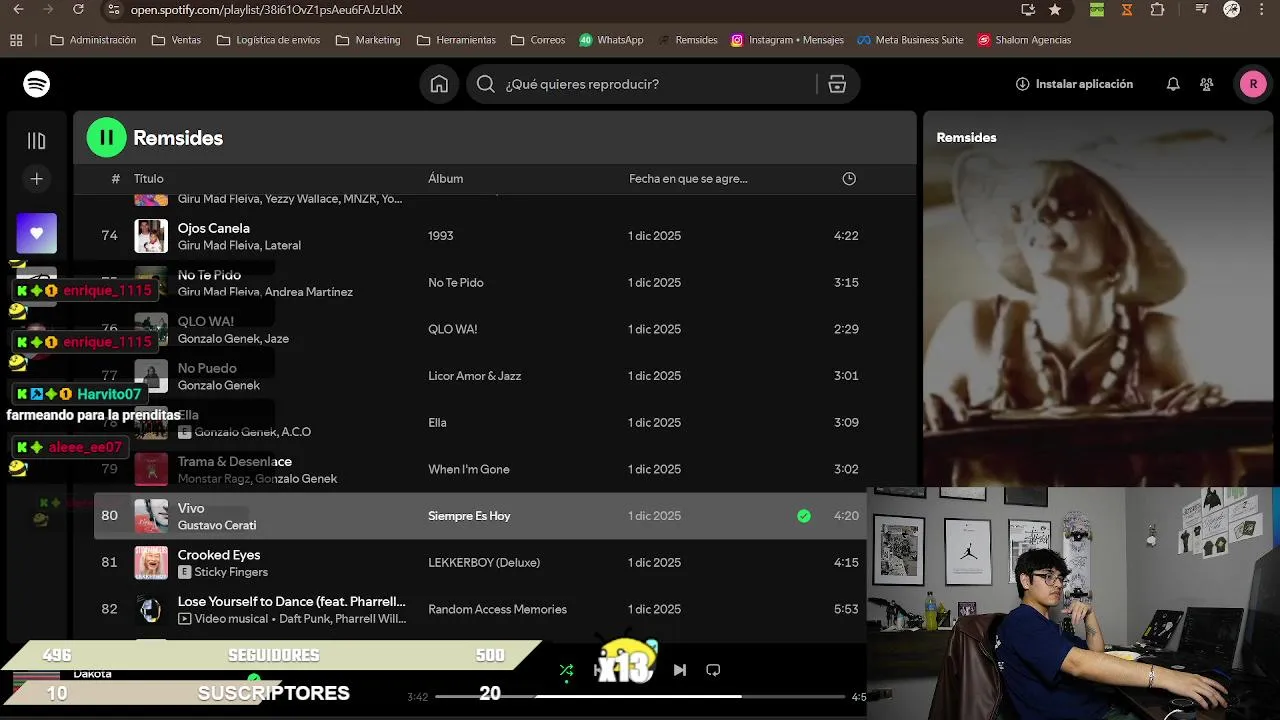Viewport: 1280px width, 720px height.
Task: Click the search magnifier icon
Action: pyautogui.click(x=486, y=84)
